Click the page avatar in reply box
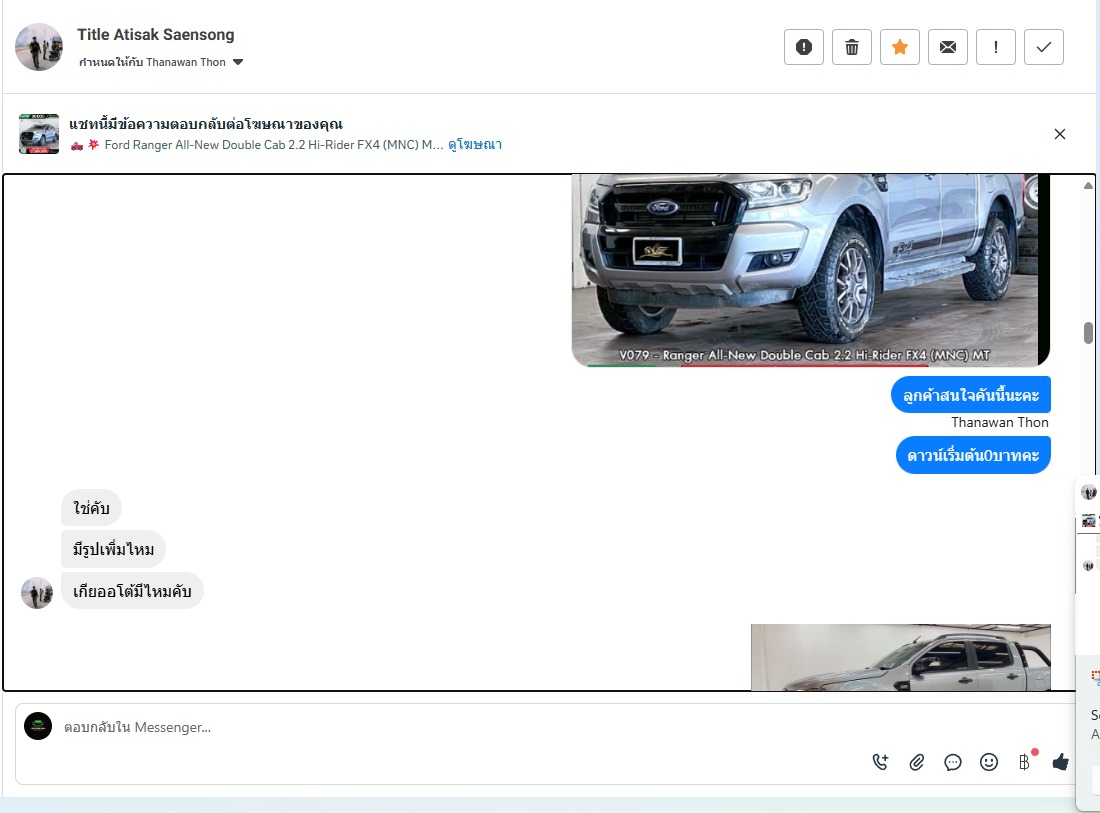Image resolution: width=1100 pixels, height=813 pixels. click(x=38, y=726)
